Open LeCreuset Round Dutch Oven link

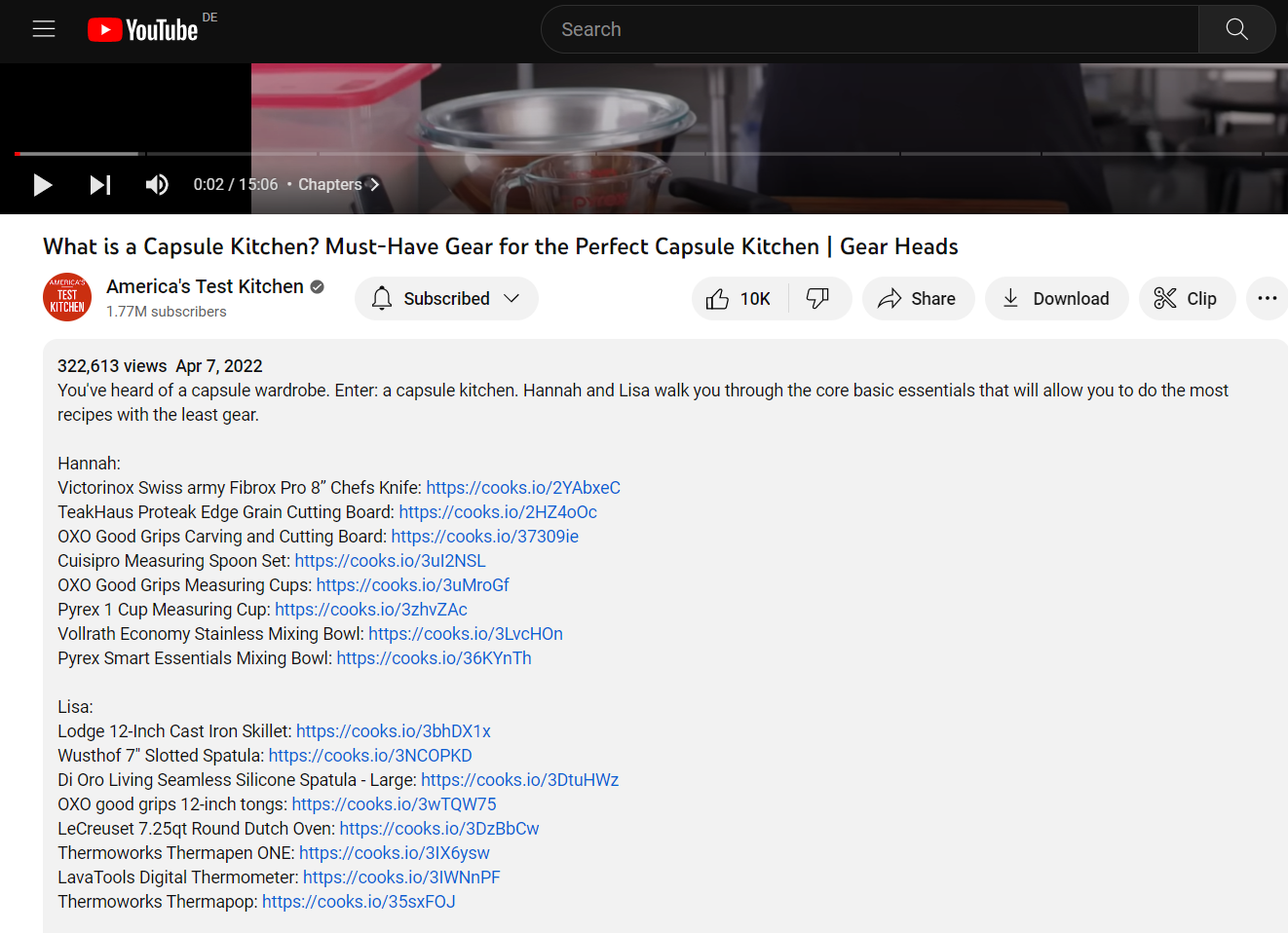tap(439, 829)
